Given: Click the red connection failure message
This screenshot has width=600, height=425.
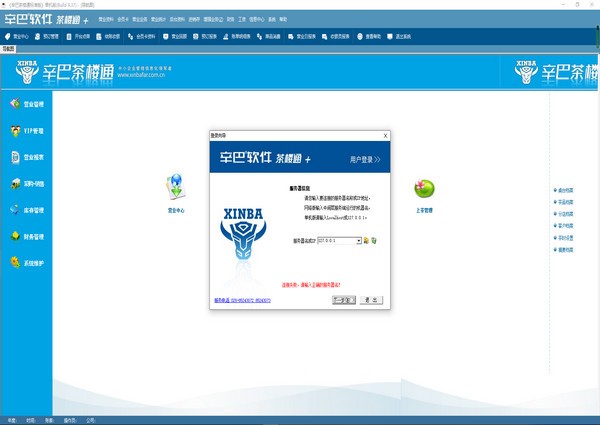Looking at the screenshot, I should 311,285.
